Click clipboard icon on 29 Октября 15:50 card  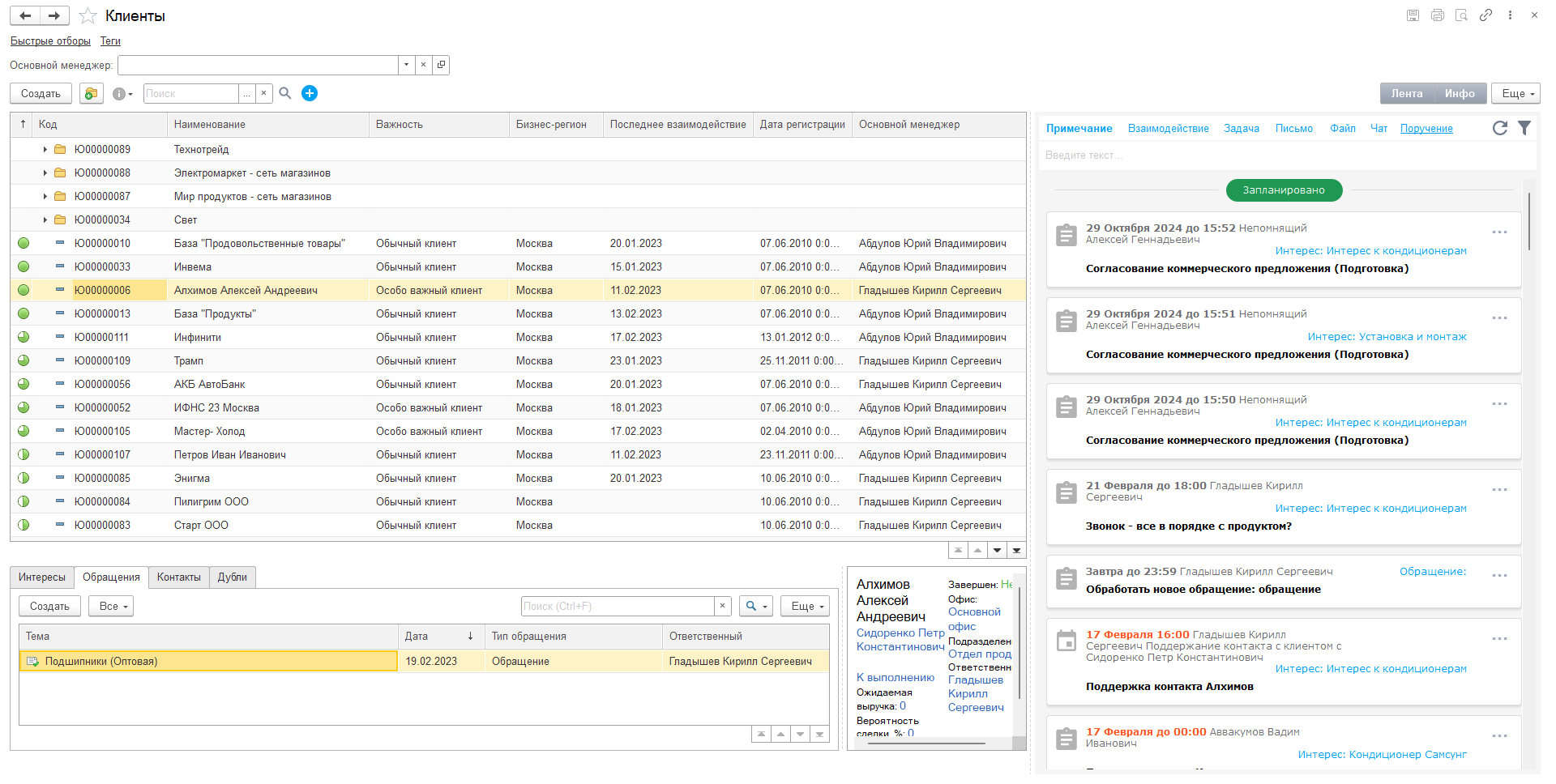[1067, 407]
